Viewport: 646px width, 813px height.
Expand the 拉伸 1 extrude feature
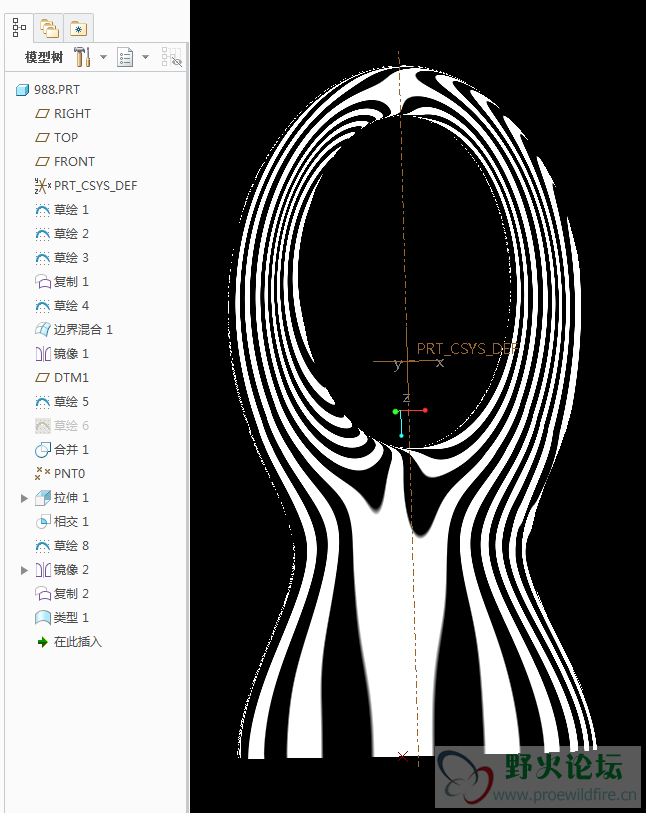click(x=24, y=498)
